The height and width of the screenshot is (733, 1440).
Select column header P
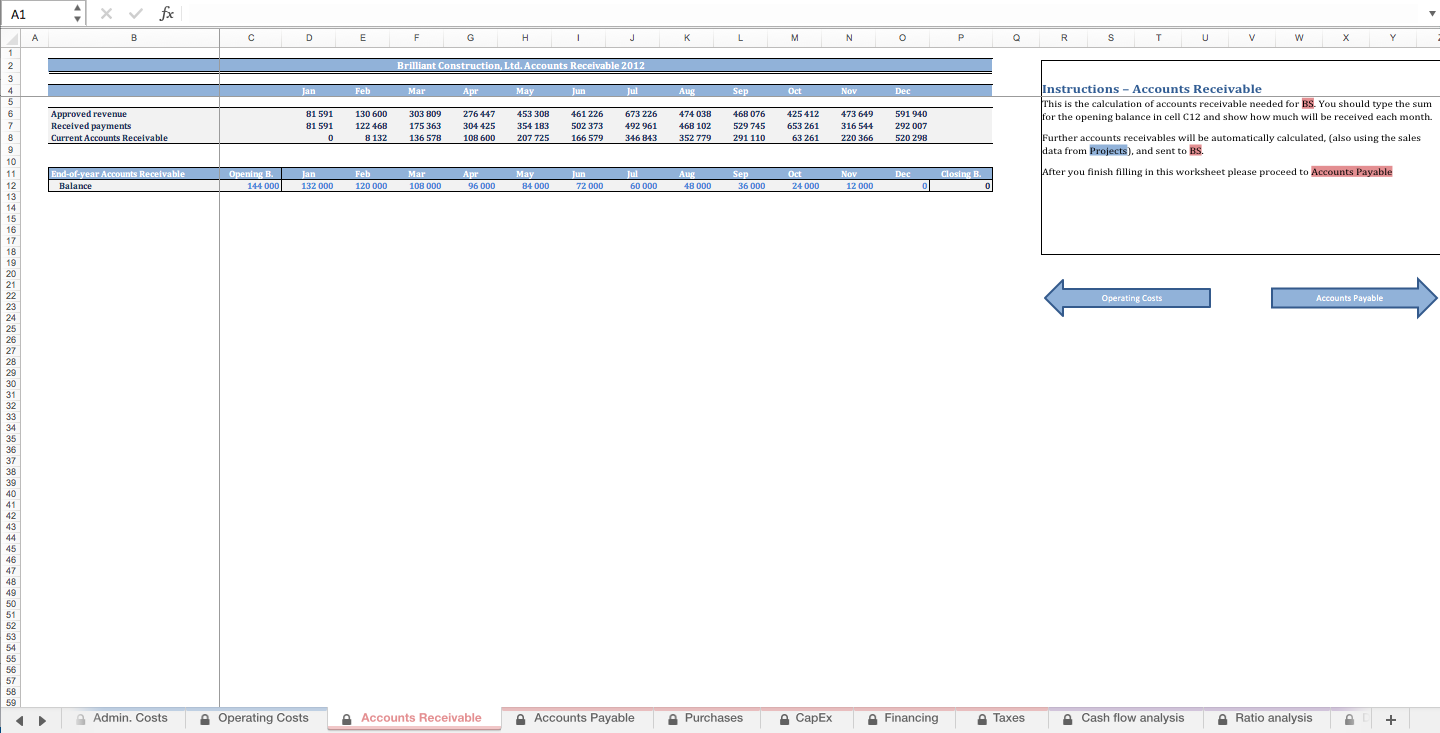[960, 38]
